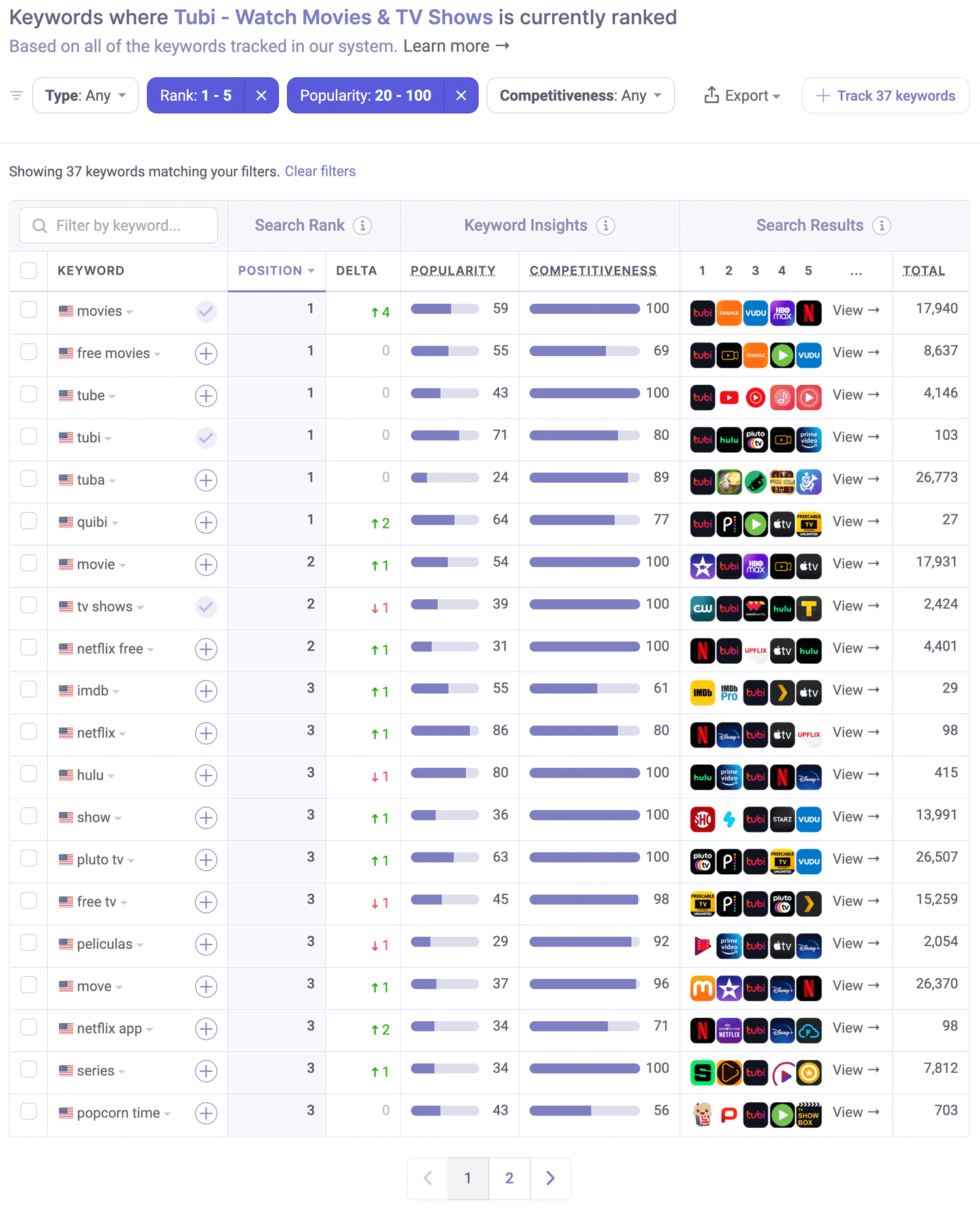Click View link in the imdb row
Viewport: 980px width, 1214px height.
(856, 690)
